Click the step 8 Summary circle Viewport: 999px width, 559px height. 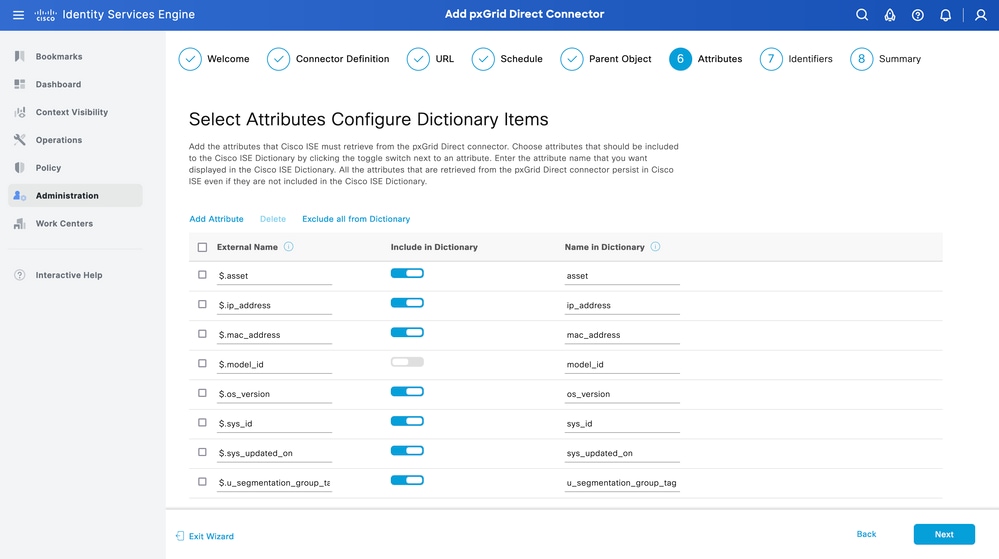click(x=861, y=59)
